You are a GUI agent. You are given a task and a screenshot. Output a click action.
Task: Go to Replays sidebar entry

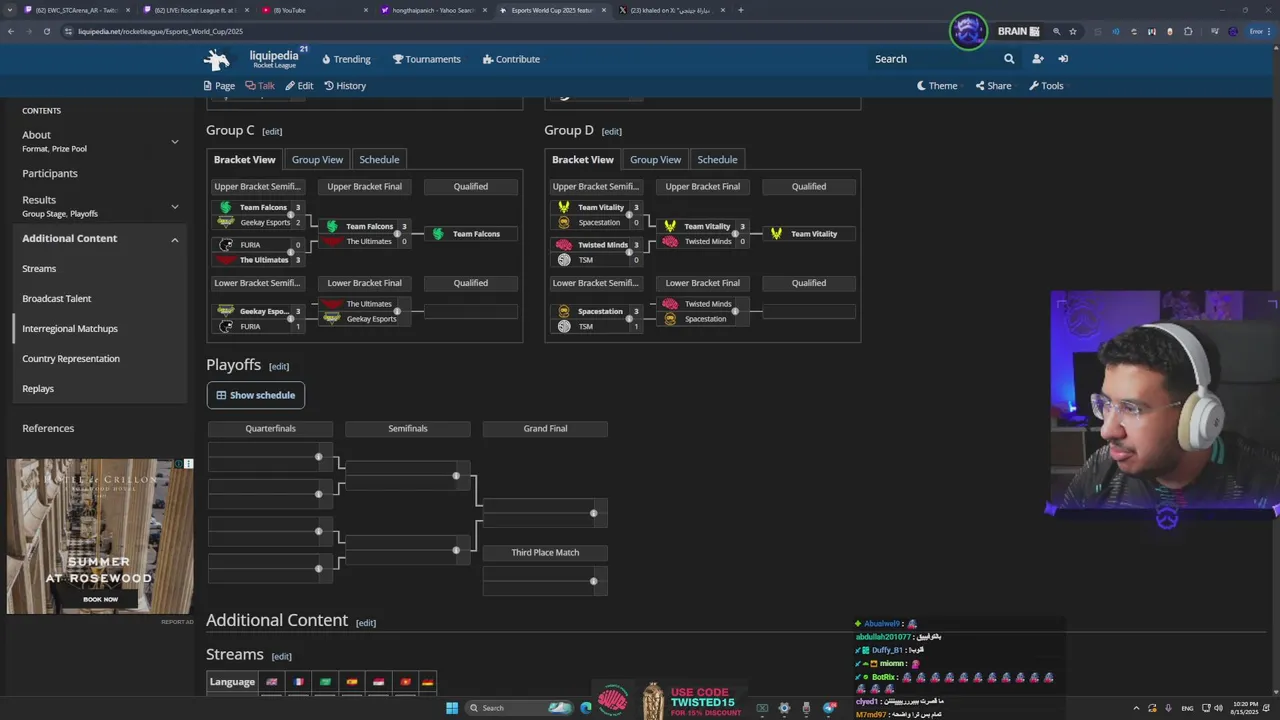[38, 388]
